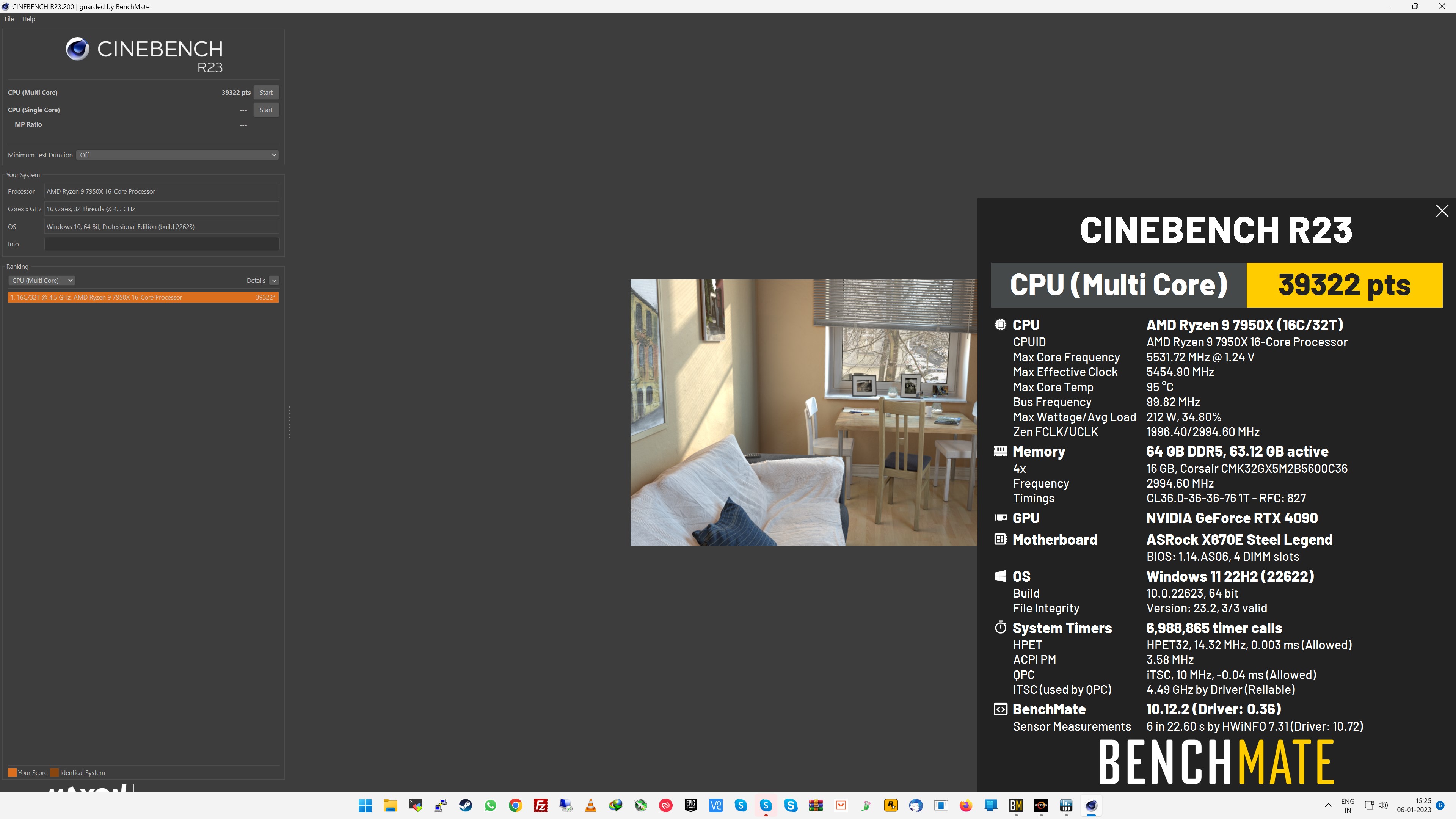The width and height of the screenshot is (1456, 819).
Task: Open the ENG IN language switcher
Action: click(x=1348, y=805)
